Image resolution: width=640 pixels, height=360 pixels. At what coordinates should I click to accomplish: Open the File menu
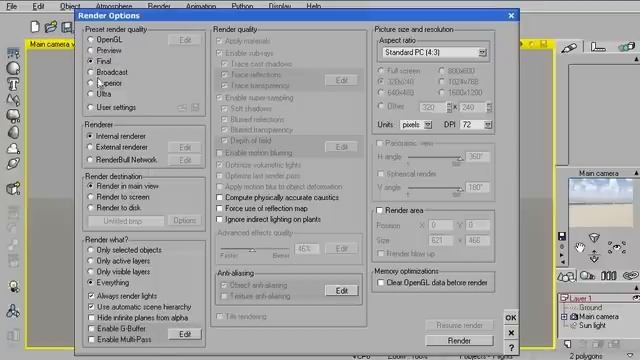point(11,6)
